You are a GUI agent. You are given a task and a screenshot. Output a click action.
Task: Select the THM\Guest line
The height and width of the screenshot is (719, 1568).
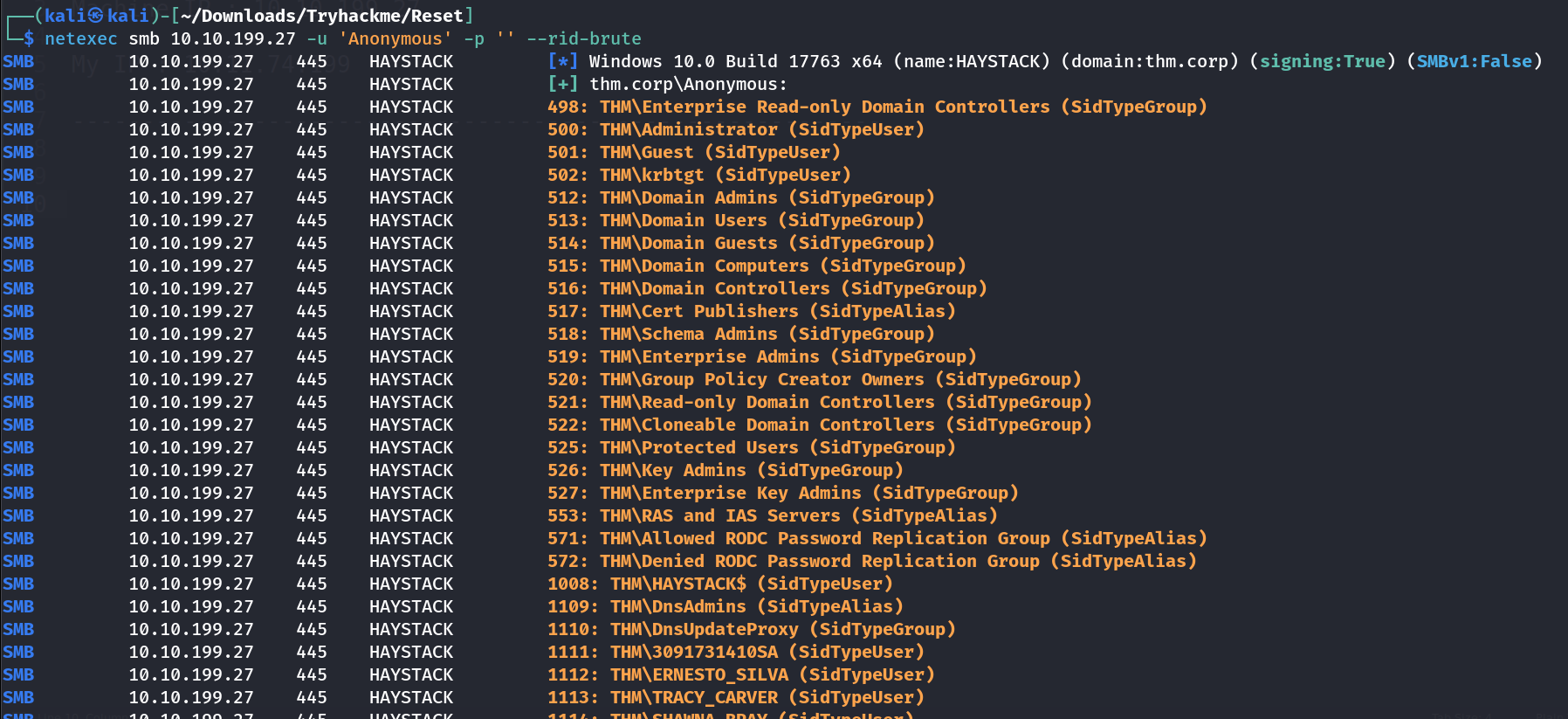coord(693,152)
